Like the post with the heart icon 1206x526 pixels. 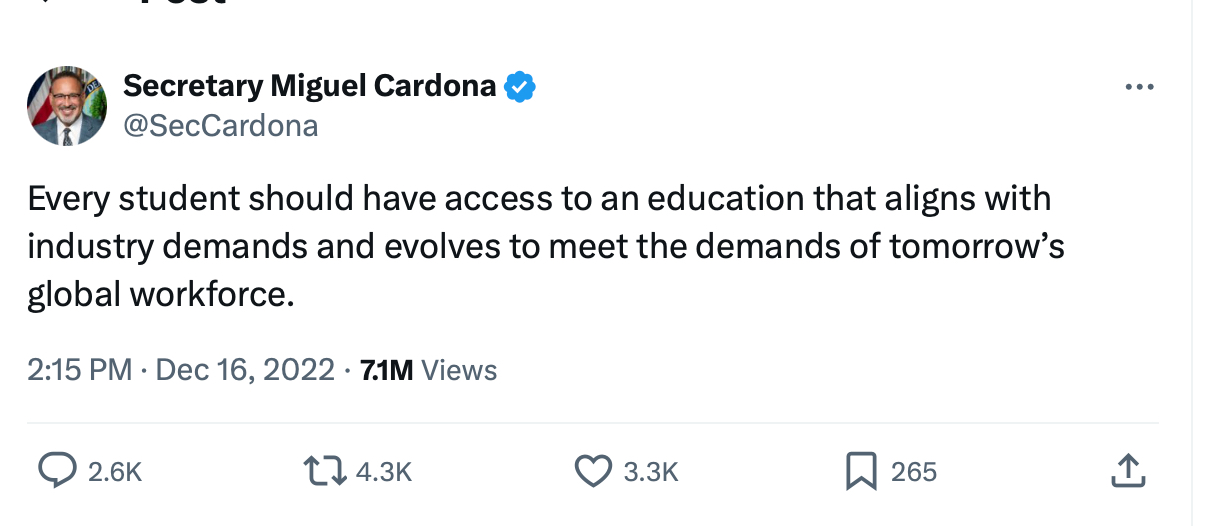(x=593, y=470)
